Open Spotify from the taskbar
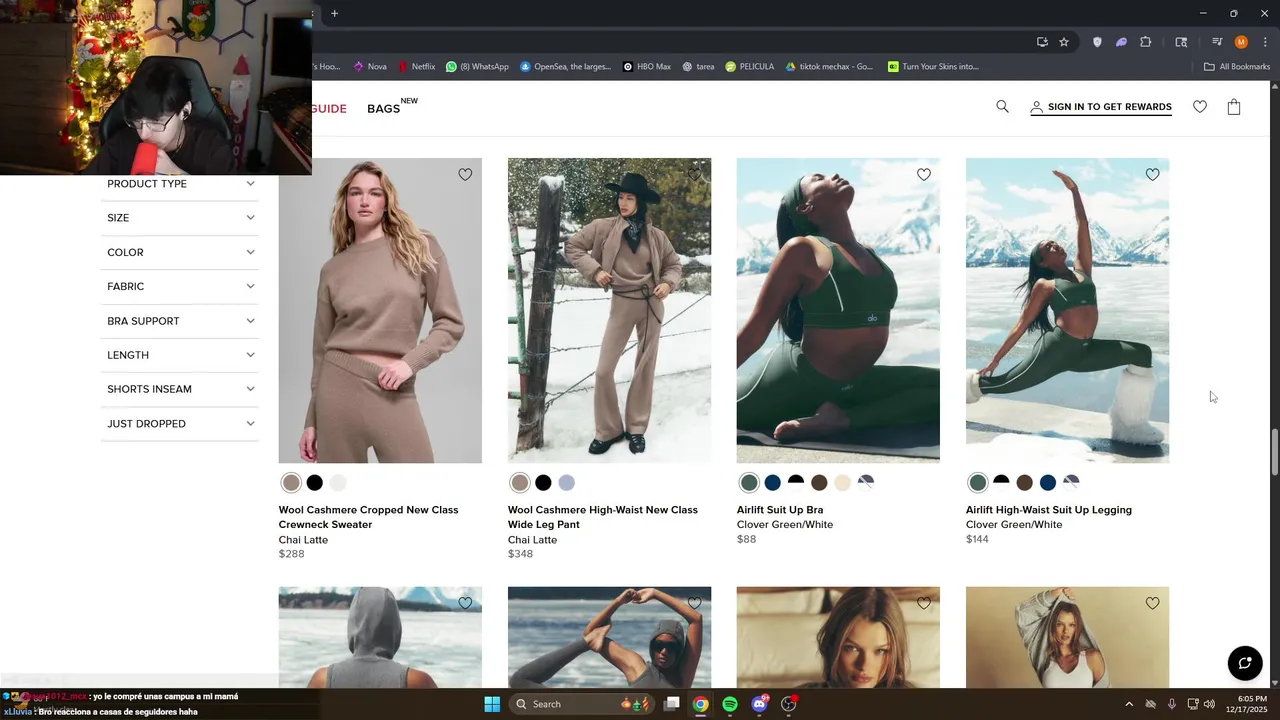The width and height of the screenshot is (1280, 720). 730,704
